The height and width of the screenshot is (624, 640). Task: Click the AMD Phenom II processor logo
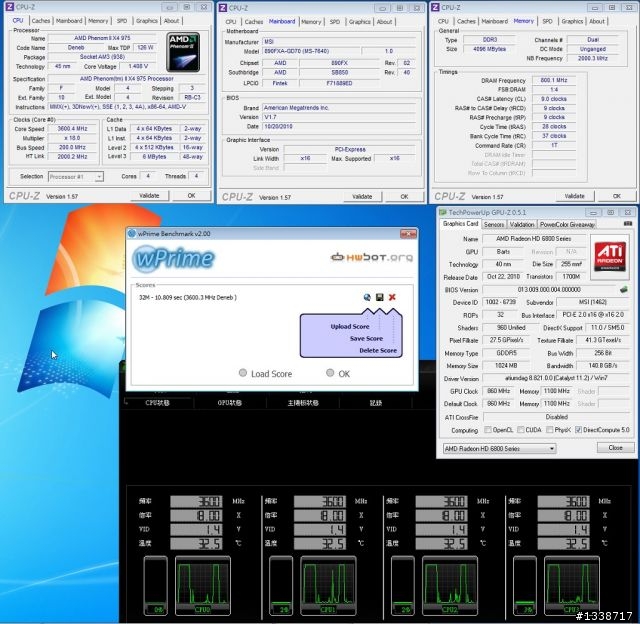click(x=182, y=50)
